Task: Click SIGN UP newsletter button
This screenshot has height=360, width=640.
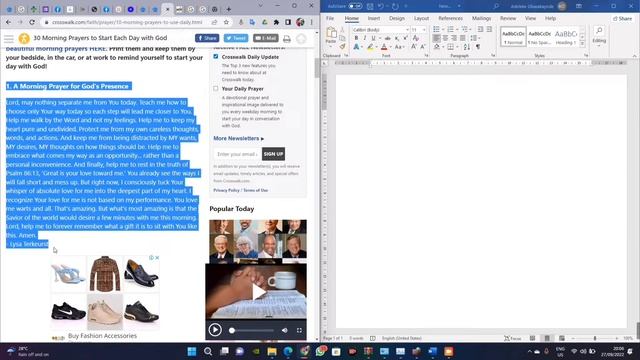Action: click(273, 154)
